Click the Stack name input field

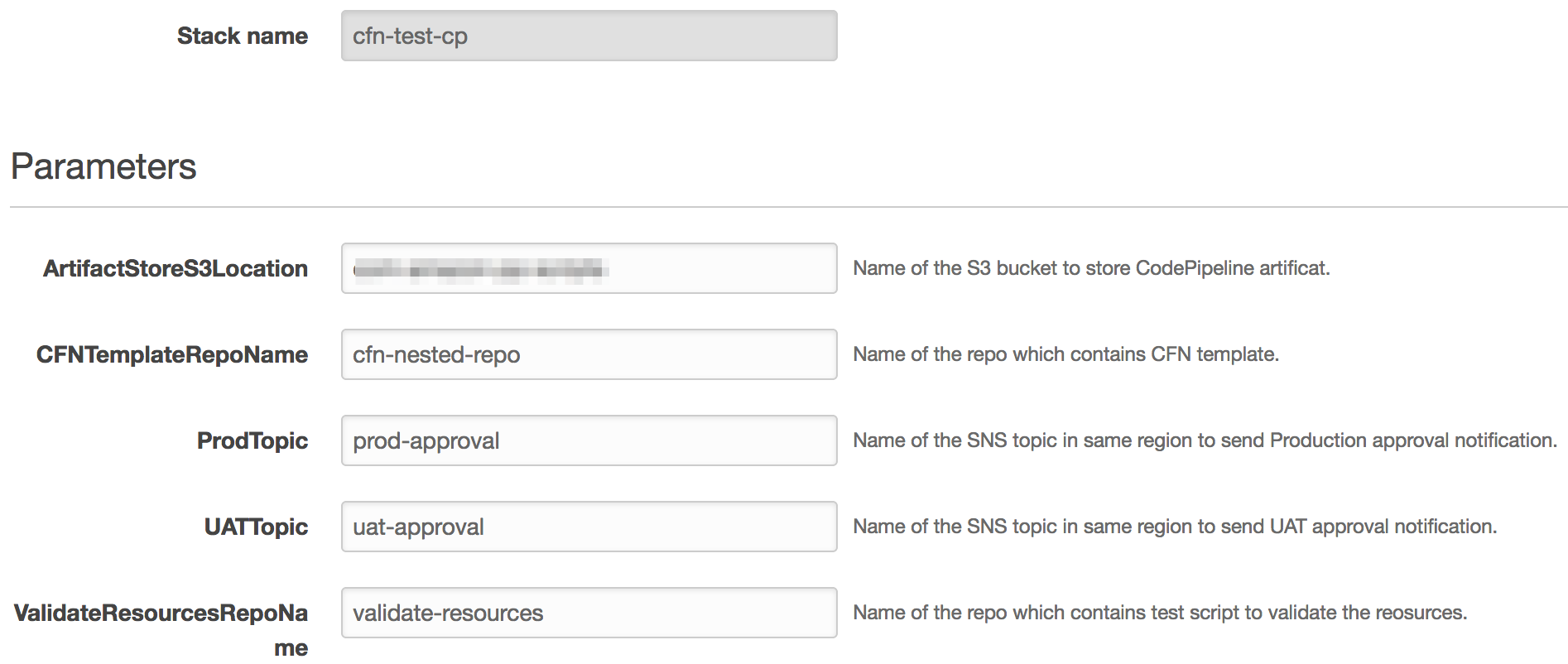pos(589,36)
